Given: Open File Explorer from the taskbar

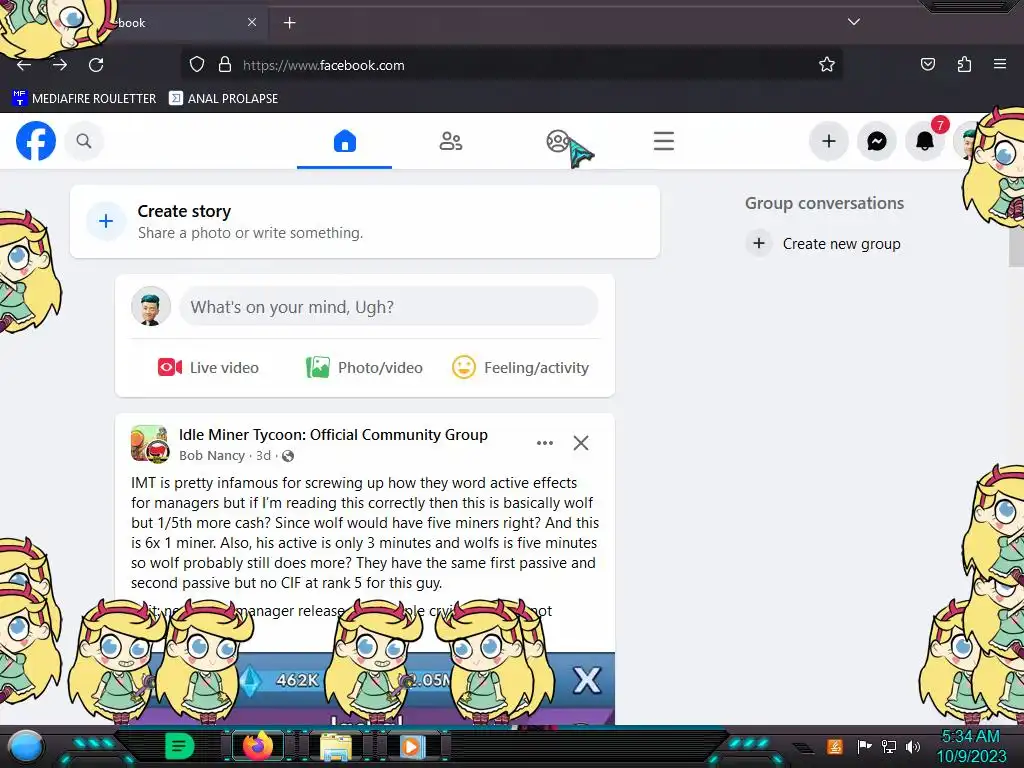Looking at the screenshot, I should tap(335, 746).
